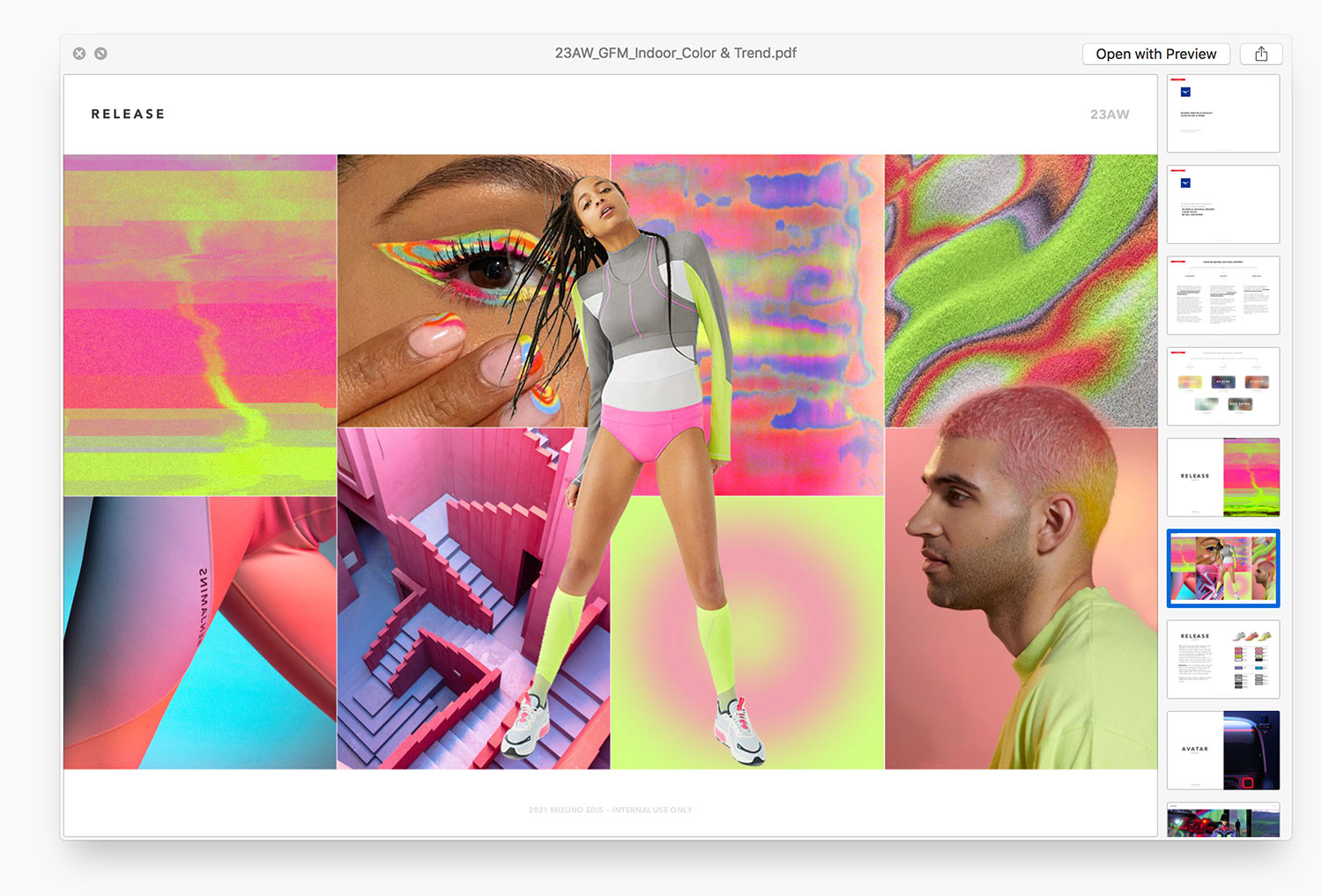Close the Quick Look preview window
Screen dimensions: 1322x896
(79, 54)
